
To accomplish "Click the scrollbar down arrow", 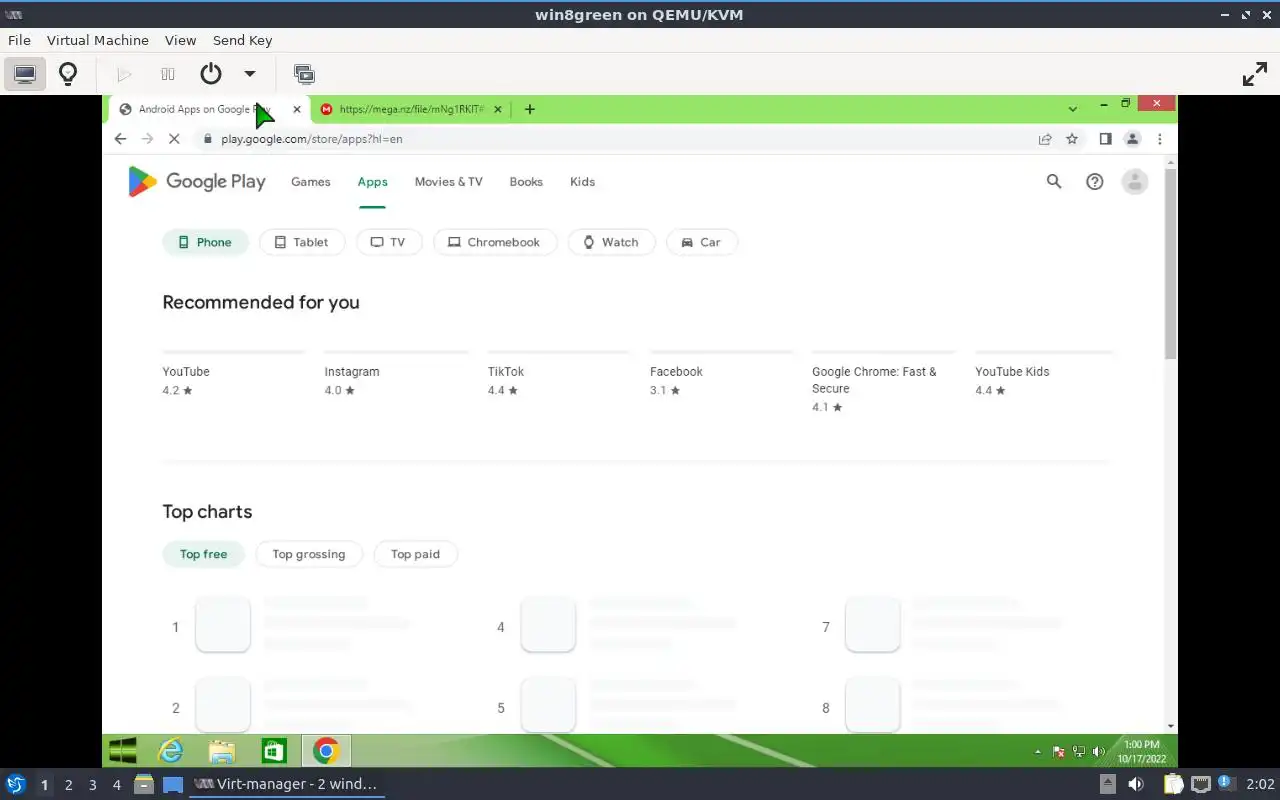I will (x=1171, y=726).
